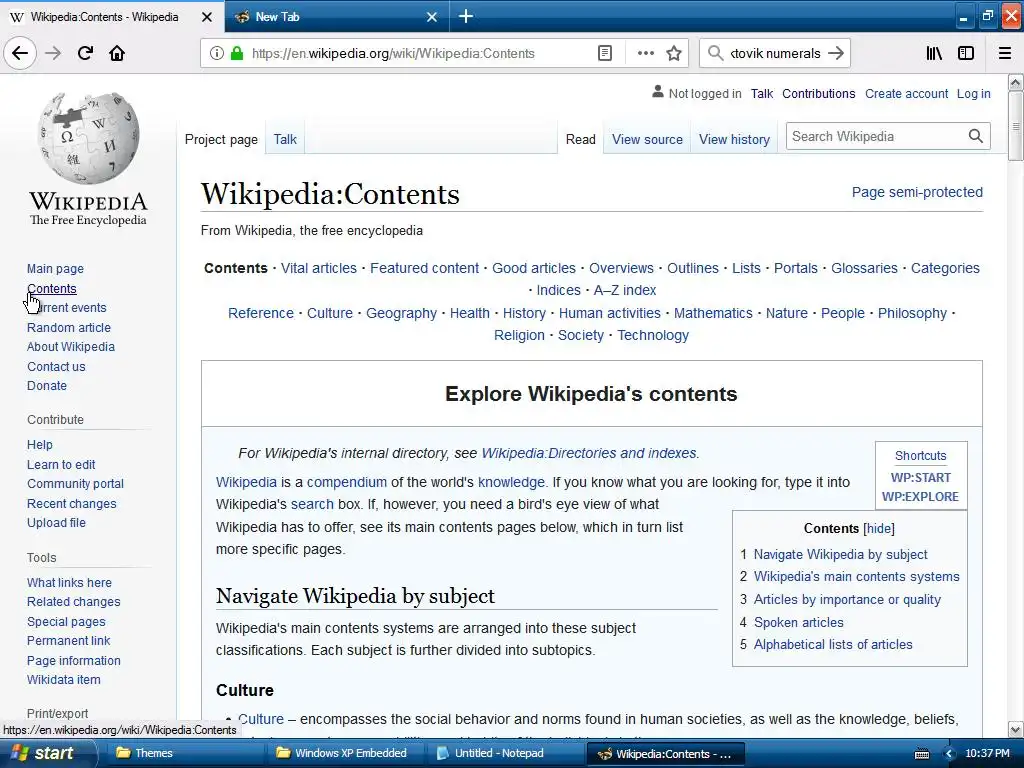This screenshot has width=1024, height=768.
Task: Open the Contributions link
Action: click(x=818, y=93)
